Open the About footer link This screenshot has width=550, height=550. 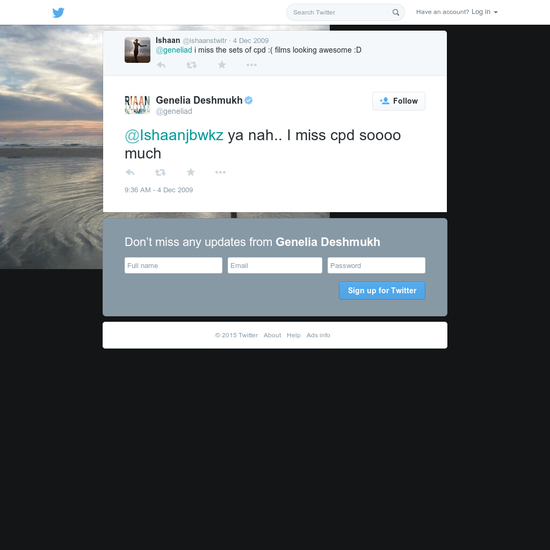point(272,335)
